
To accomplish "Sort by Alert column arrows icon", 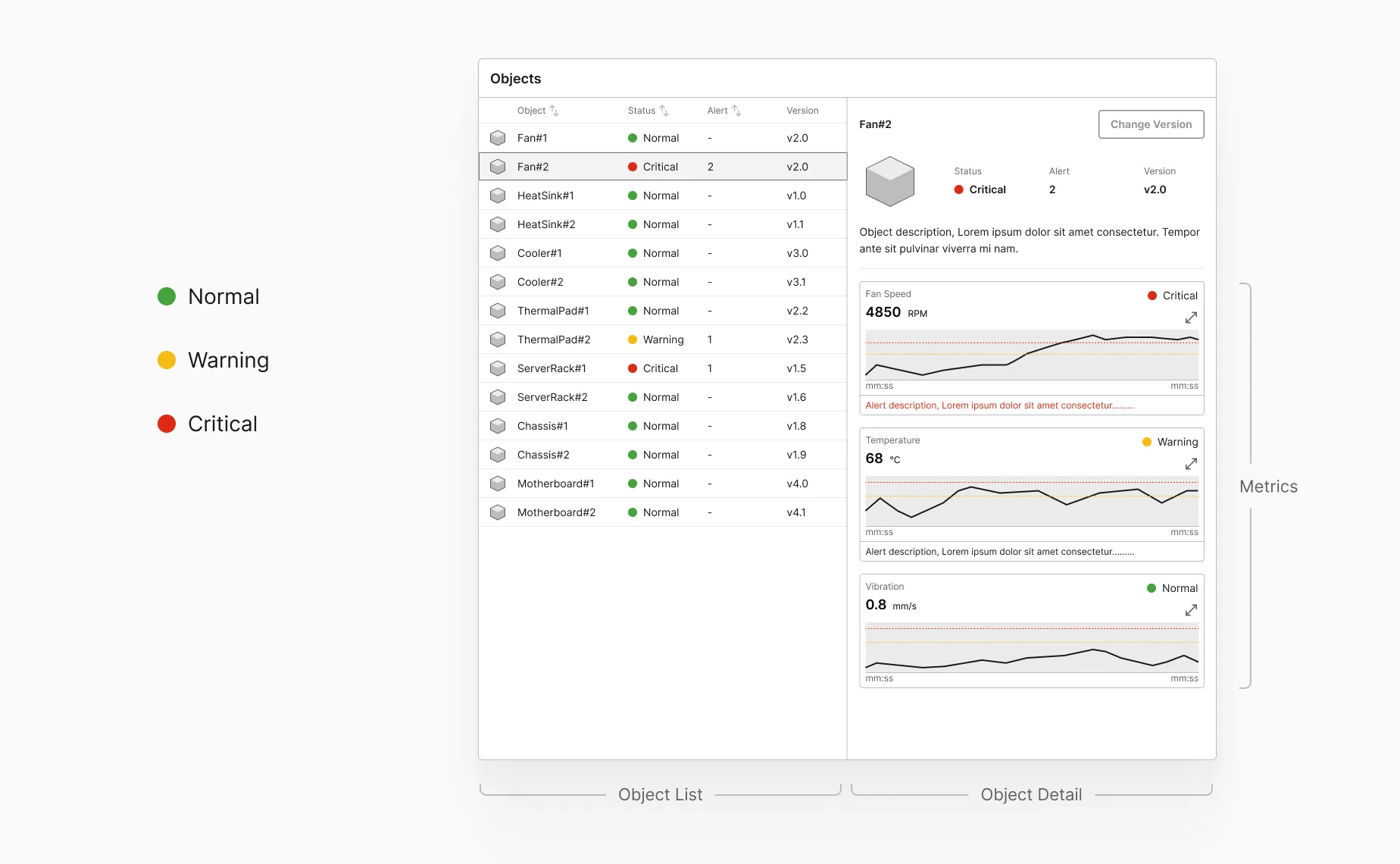I will pos(736,111).
